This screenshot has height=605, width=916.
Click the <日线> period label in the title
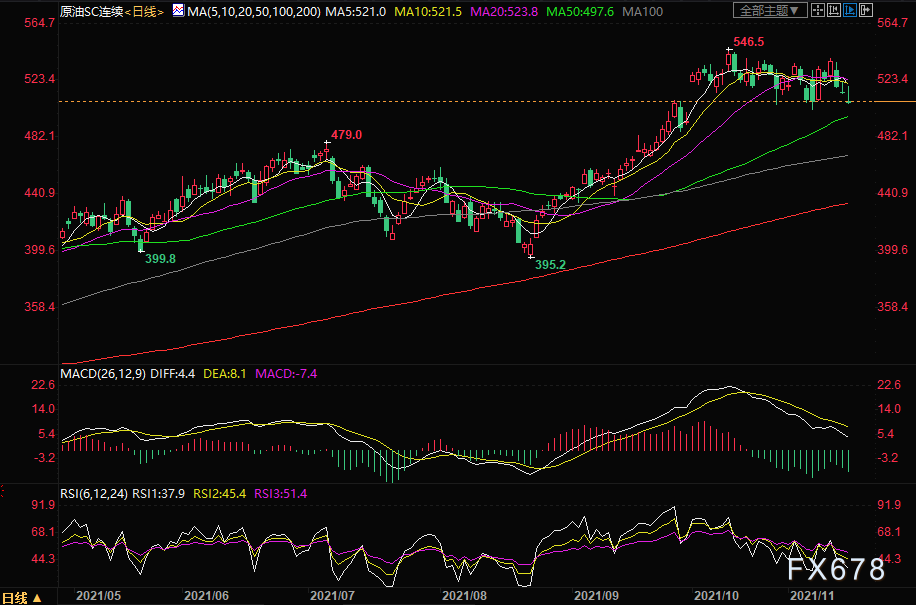144,11
